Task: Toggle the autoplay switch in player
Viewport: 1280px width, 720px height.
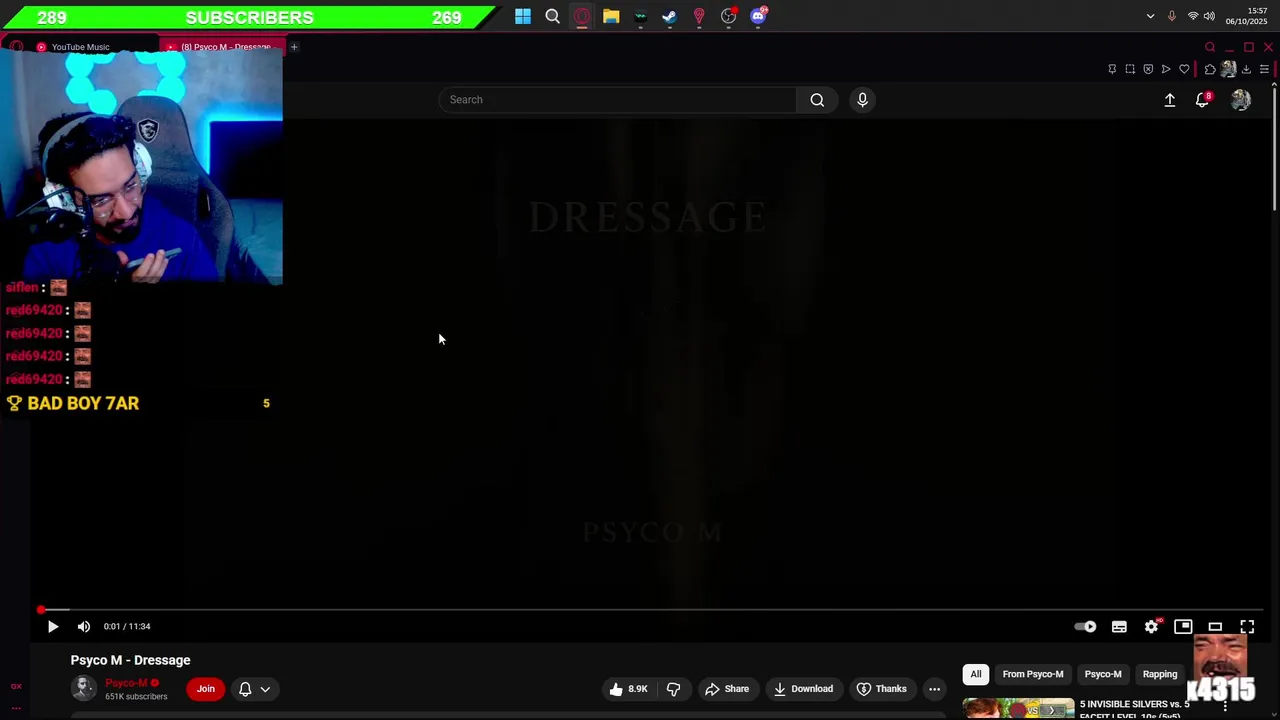Action: point(1086,627)
